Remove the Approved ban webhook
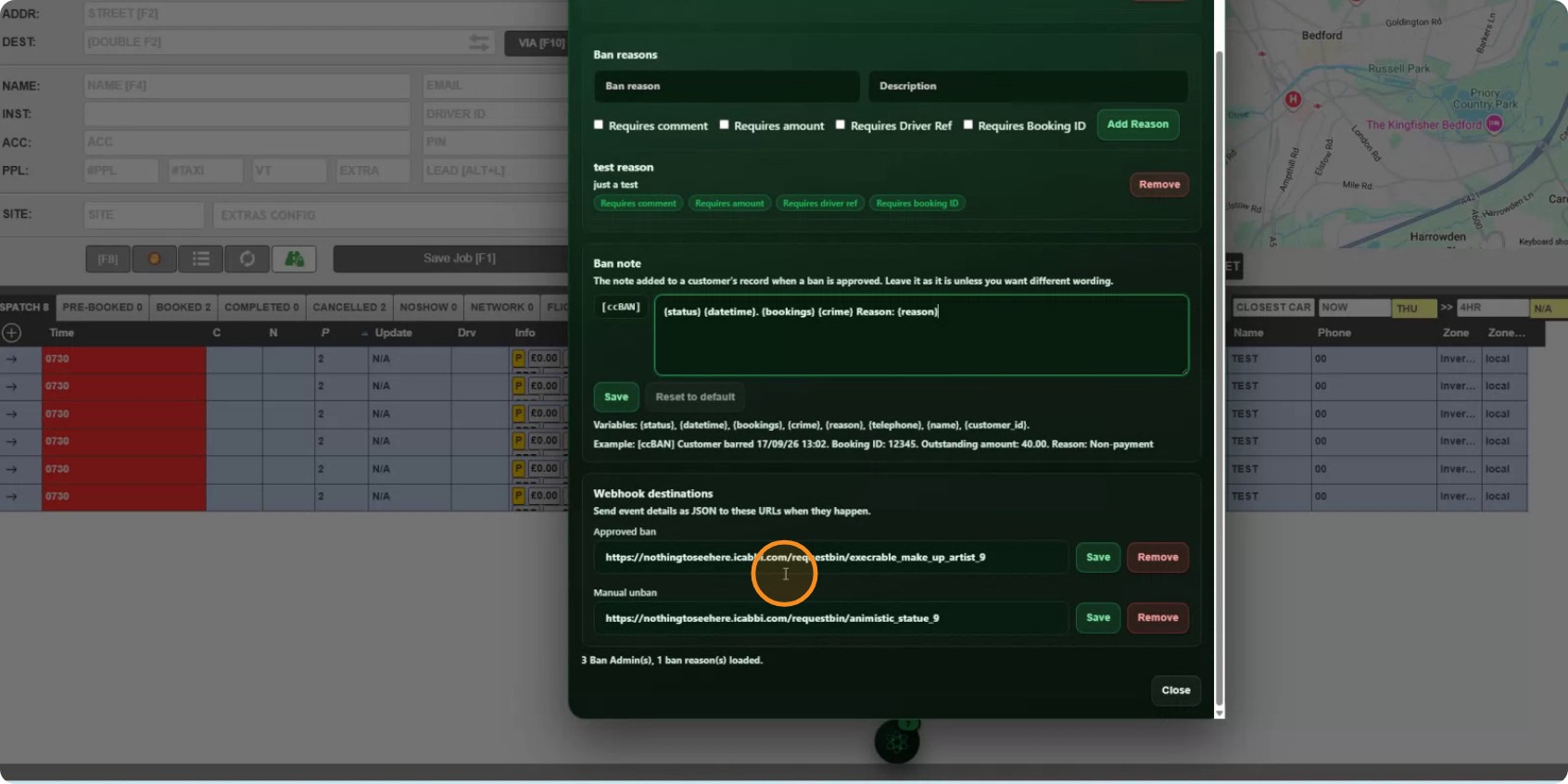This screenshot has height=784, width=1568. (x=1158, y=557)
